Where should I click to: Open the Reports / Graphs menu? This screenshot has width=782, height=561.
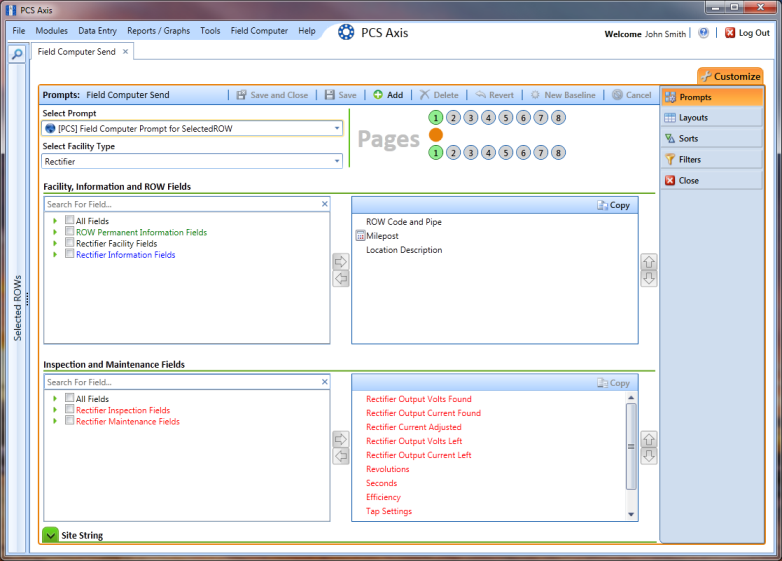pyautogui.click(x=159, y=31)
